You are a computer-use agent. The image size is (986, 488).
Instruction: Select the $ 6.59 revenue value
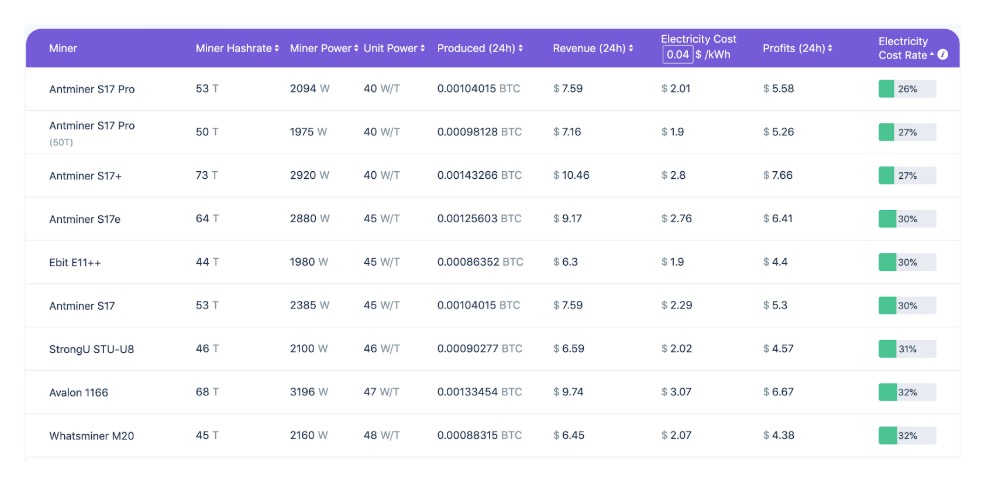(x=568, y=348)
